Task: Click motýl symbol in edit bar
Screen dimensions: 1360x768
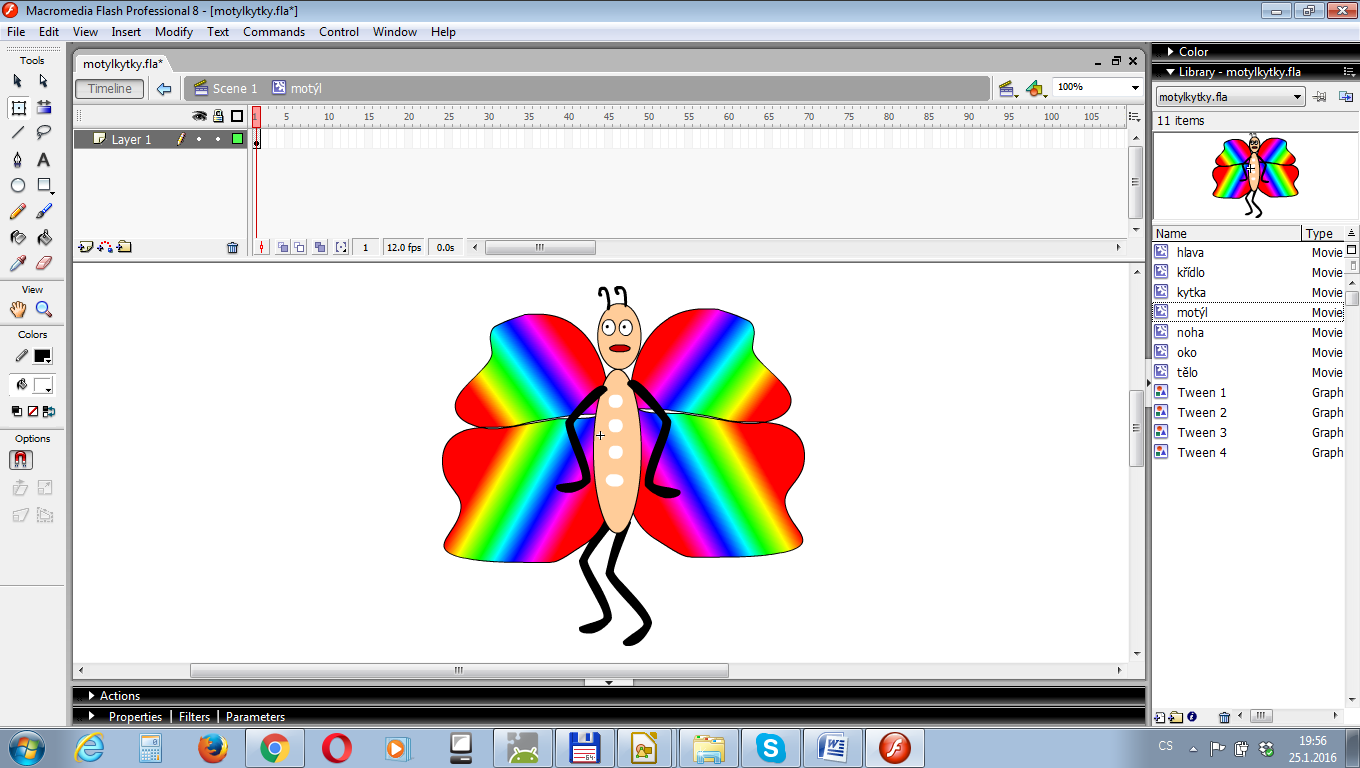Action: tap(296, 88)
